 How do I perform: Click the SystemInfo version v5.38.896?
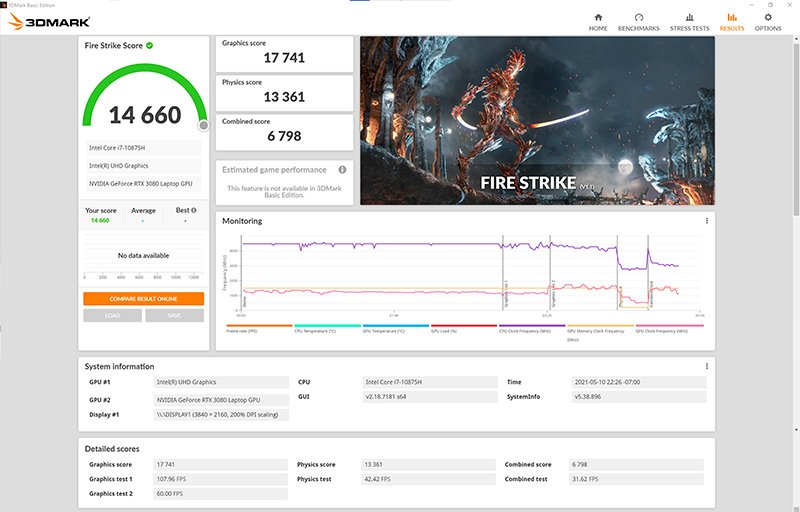click(639, 397)
